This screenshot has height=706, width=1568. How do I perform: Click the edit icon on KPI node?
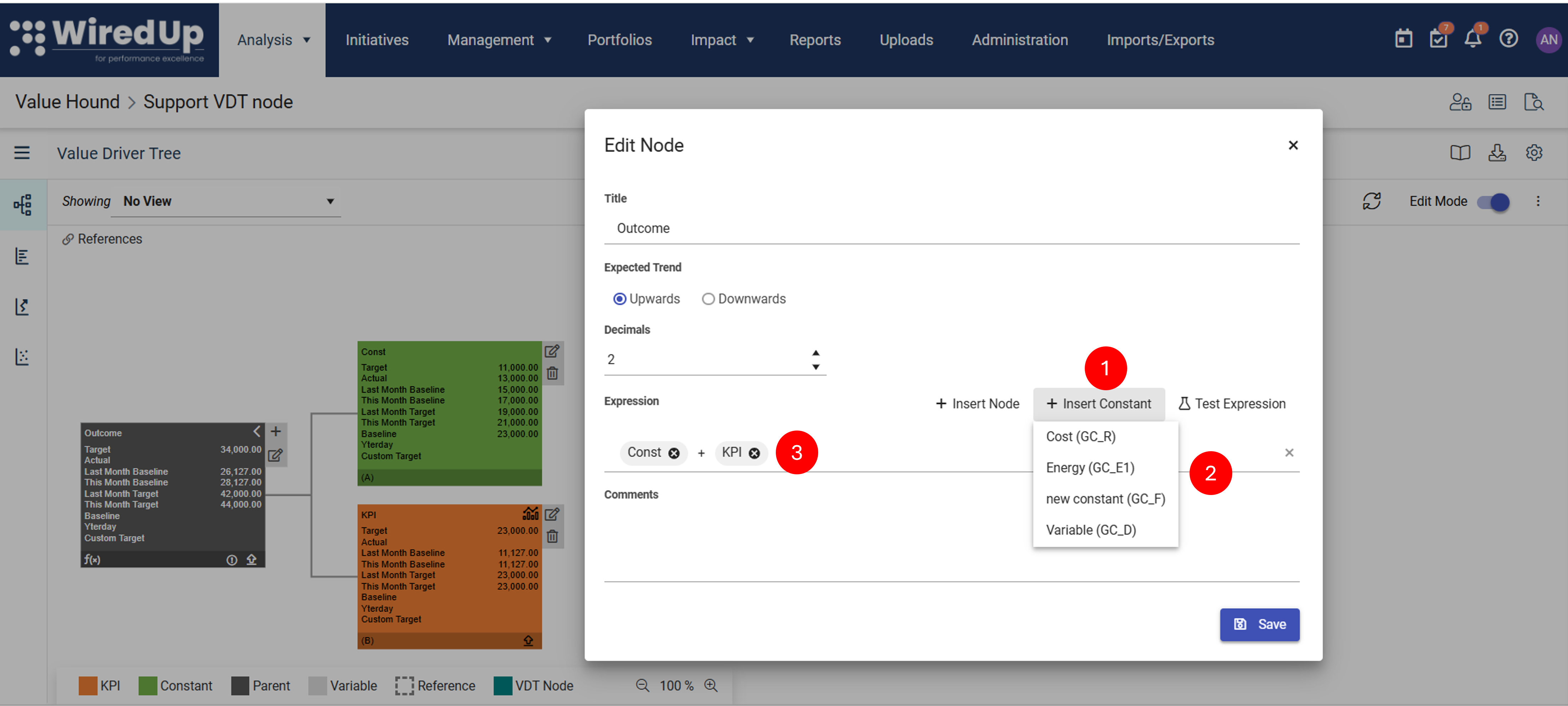click(552, 514)
